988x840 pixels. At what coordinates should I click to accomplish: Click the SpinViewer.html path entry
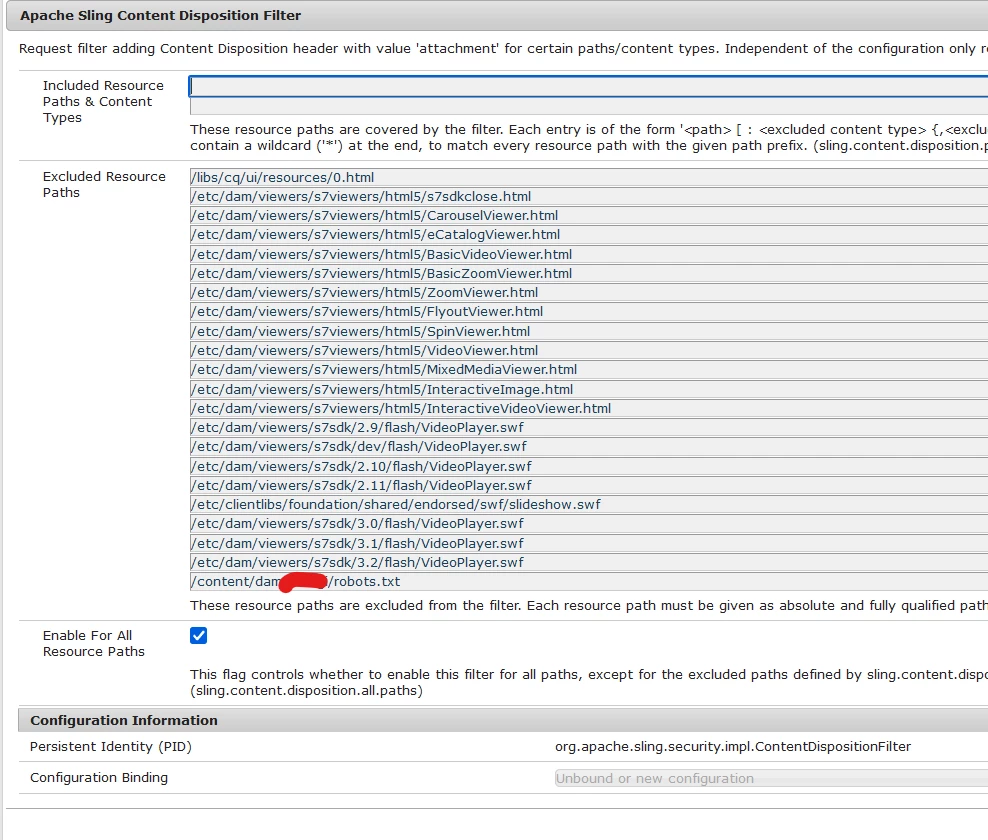pos(589,331)
